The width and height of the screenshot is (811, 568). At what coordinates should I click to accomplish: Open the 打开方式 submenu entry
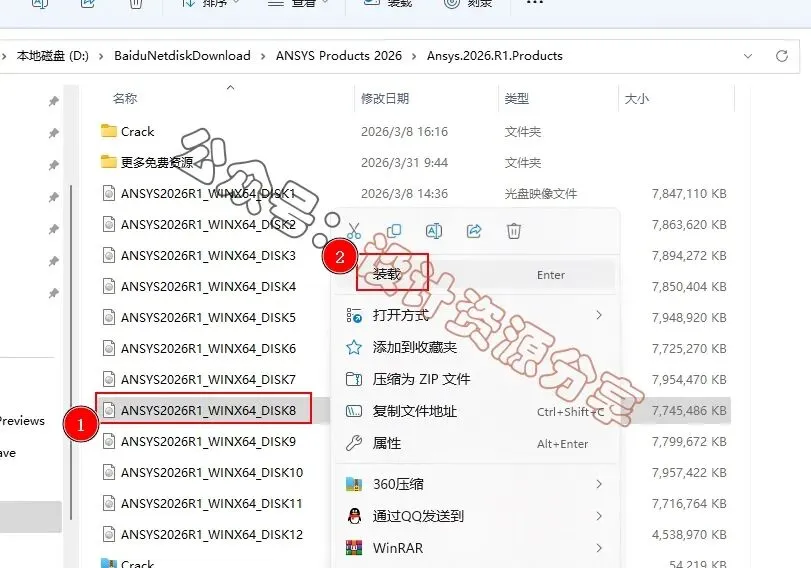475,315
